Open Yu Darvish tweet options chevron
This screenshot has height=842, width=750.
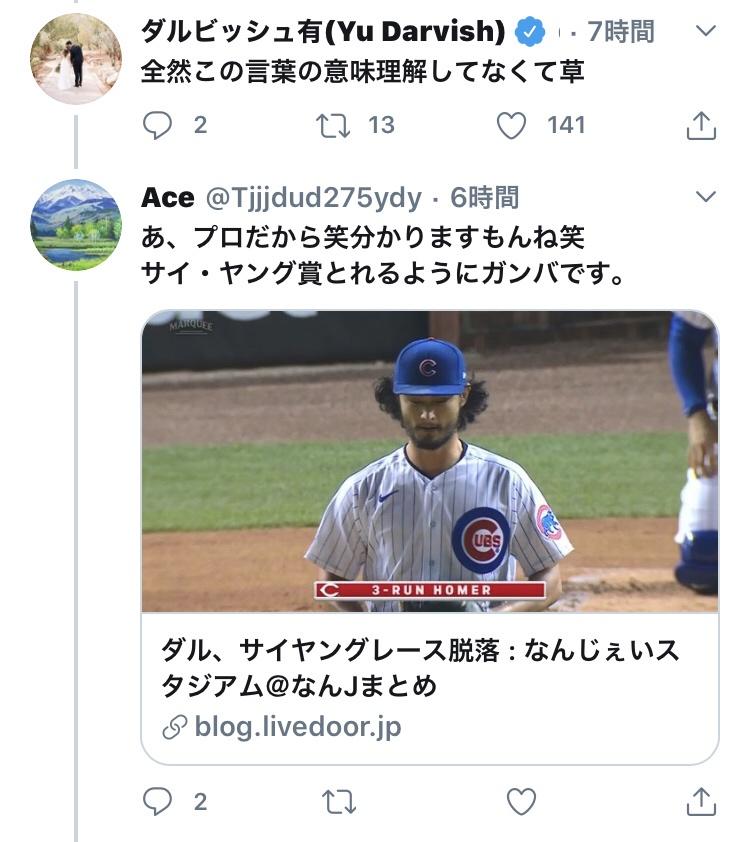pos(706,31)
